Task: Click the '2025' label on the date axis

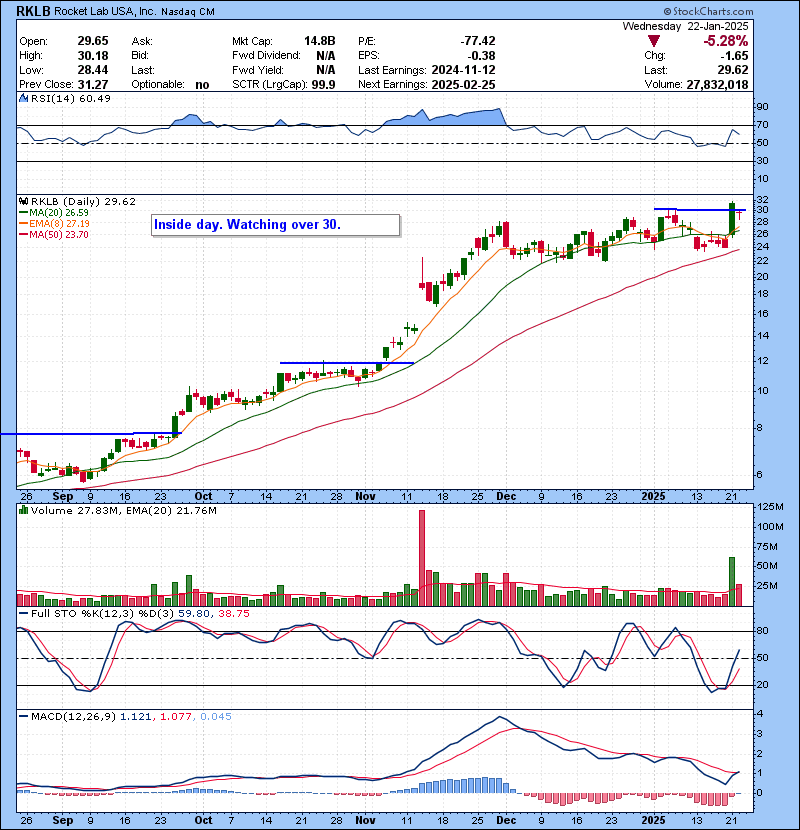Action: click(x=654, y=495)
